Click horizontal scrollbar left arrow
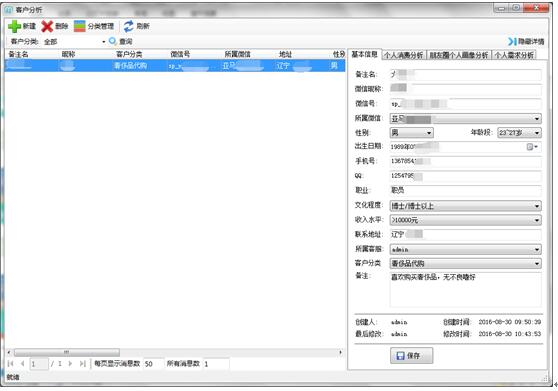Screen dimensions: 558x391 click(x=9, y=353)
